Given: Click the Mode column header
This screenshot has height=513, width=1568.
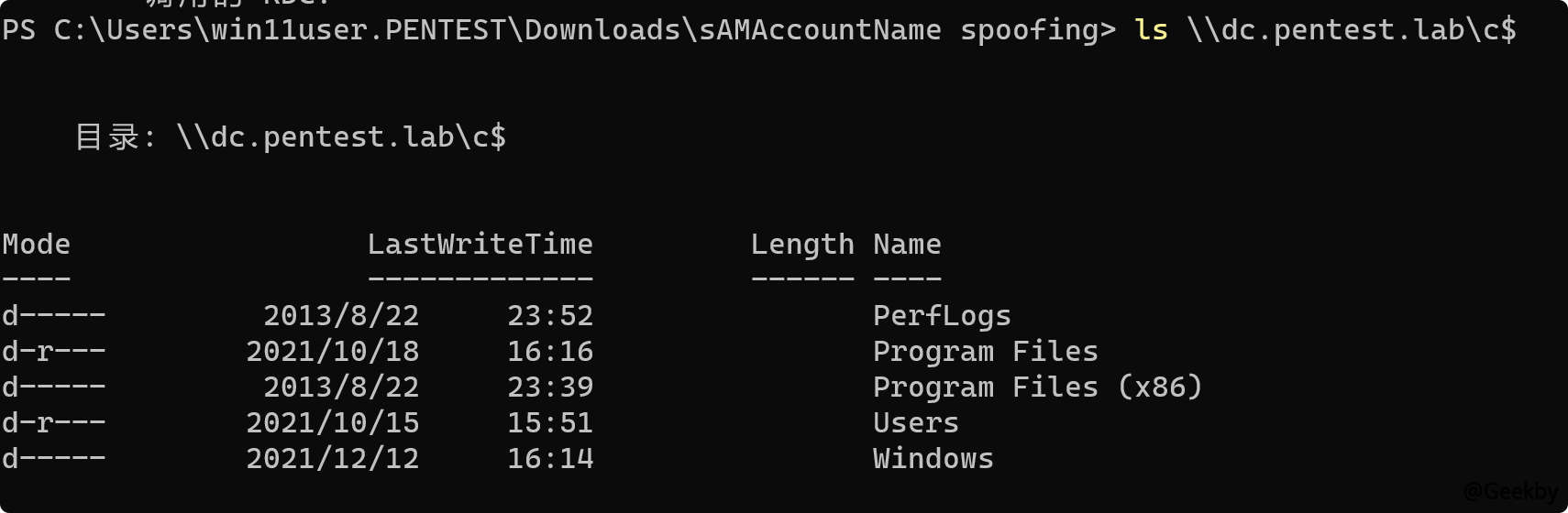Looking at the screenshot, I should (x=36, y=245).
